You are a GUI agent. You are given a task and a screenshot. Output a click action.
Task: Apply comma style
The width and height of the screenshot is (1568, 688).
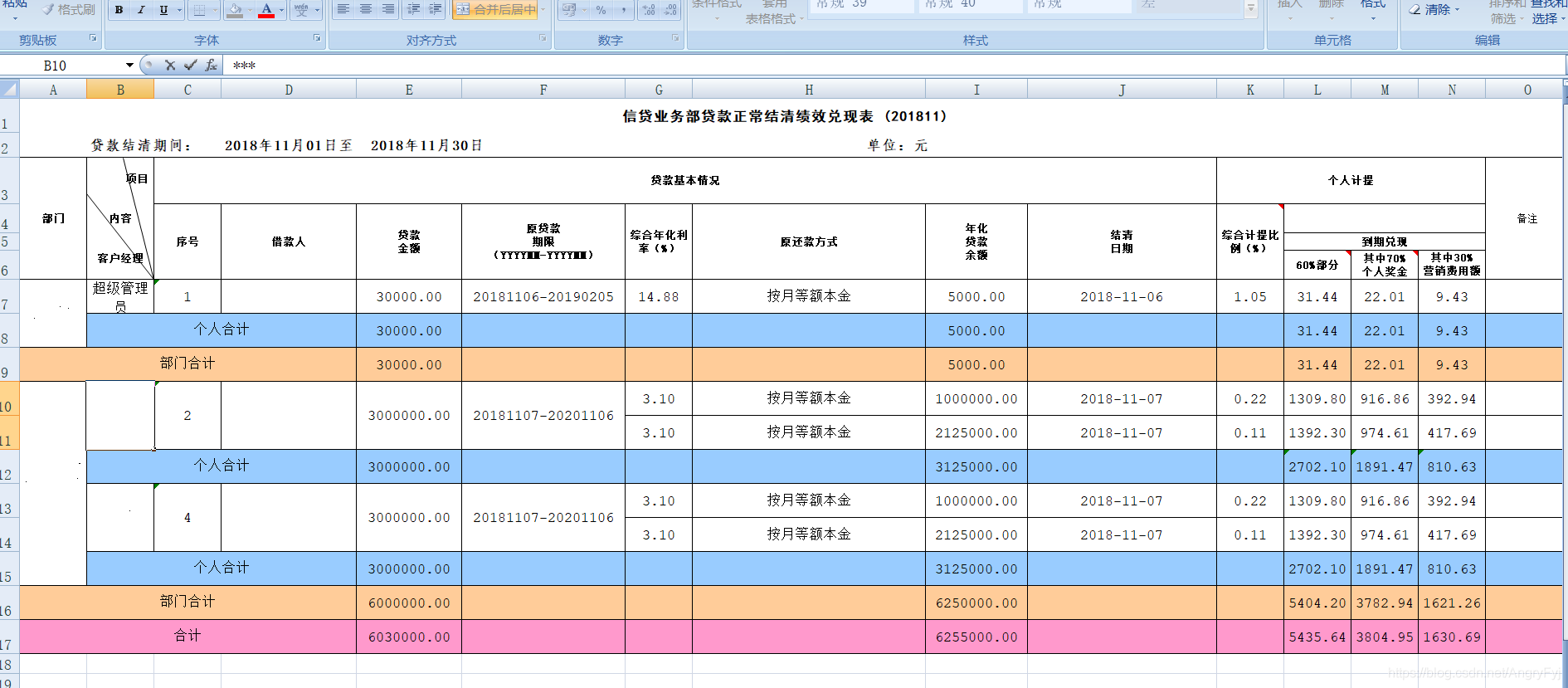[x=623, y=9]
